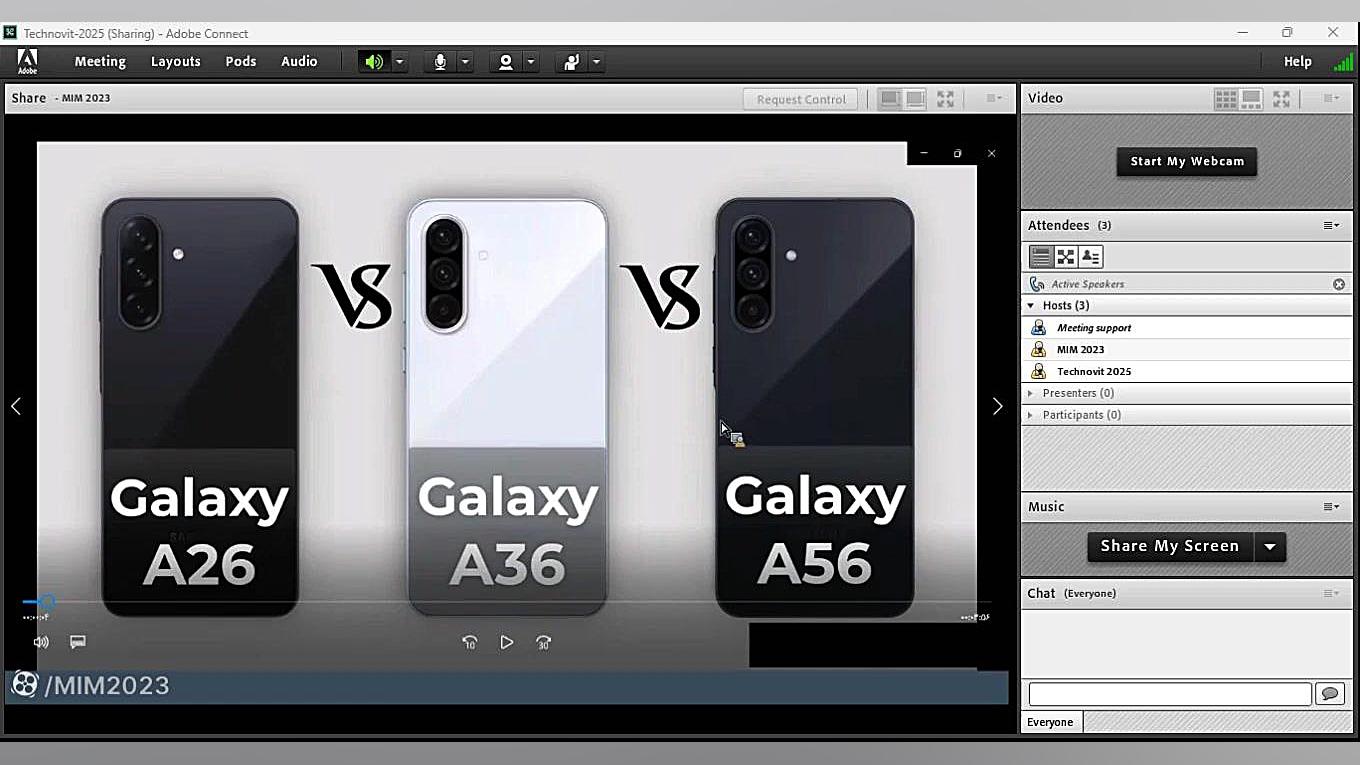Toggle the microphone in the toolbar
This screenshot has height=765, width=1360.
click(x=440, y=62)
